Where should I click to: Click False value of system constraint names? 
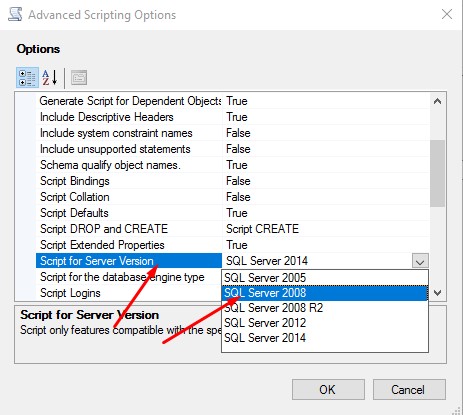326,133
